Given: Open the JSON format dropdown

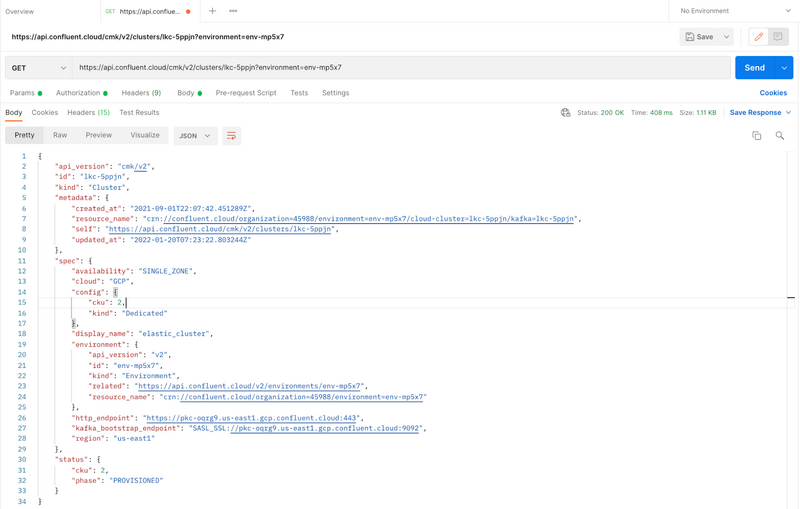Looking at the screenshot, I should [x=195, y=136].
